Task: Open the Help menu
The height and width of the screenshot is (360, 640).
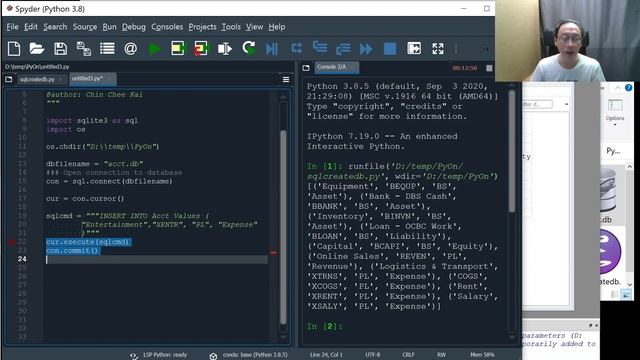Action: click(277, 27)
